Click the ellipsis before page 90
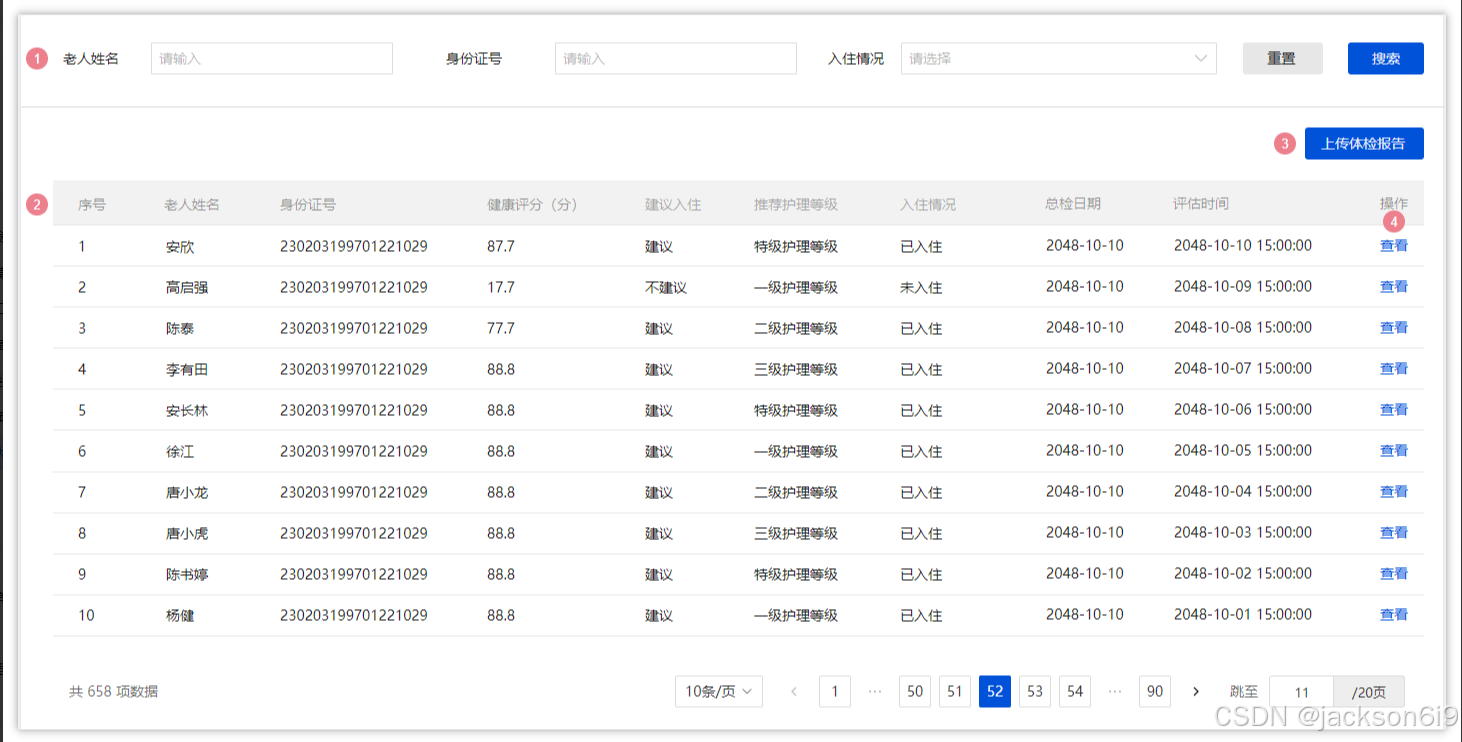Image resolution: width=1462 pixels, height=742 pixels. point(1115,691)
